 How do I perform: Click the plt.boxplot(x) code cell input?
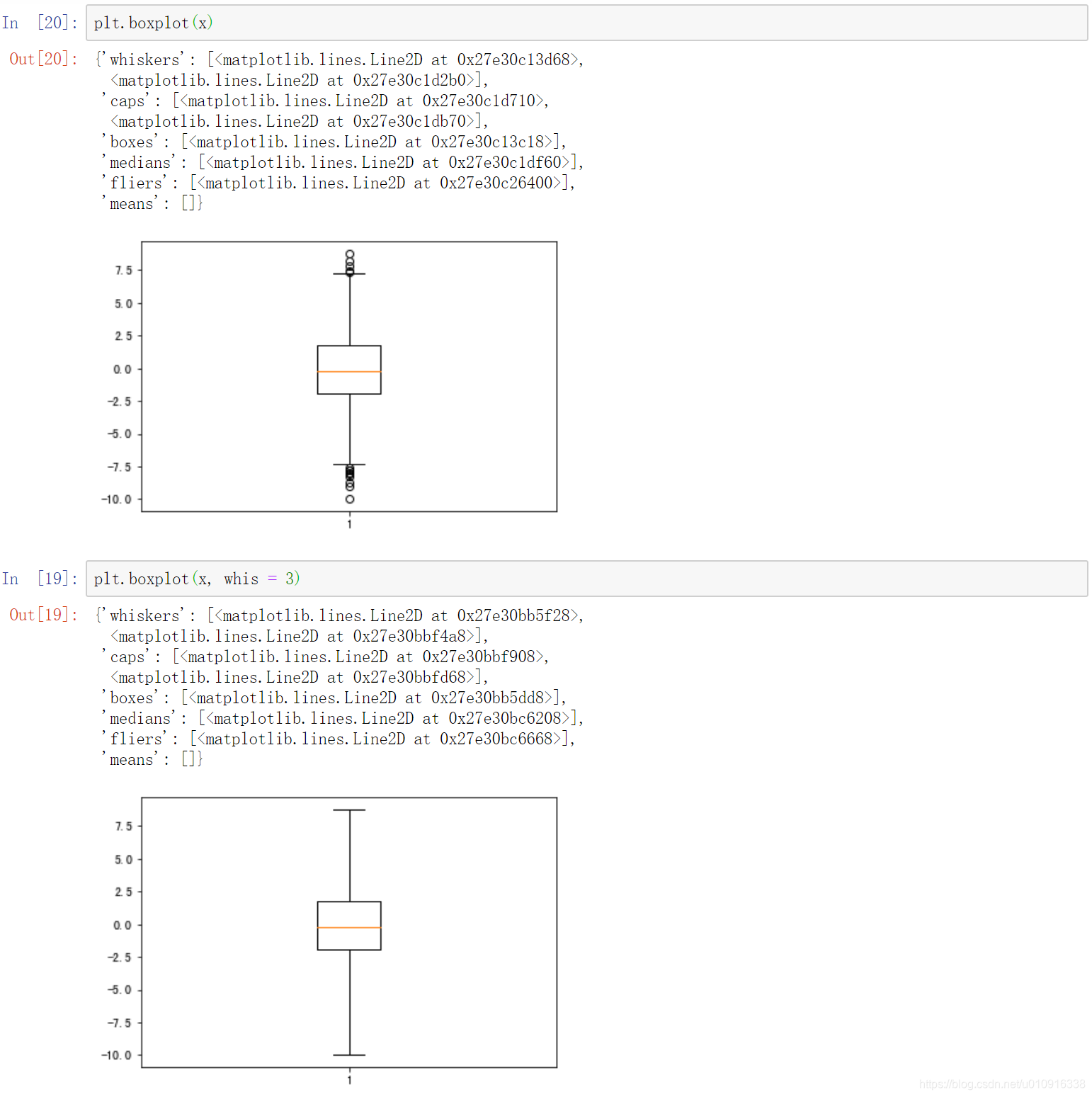pyautogui.click(x=586, y=23)
